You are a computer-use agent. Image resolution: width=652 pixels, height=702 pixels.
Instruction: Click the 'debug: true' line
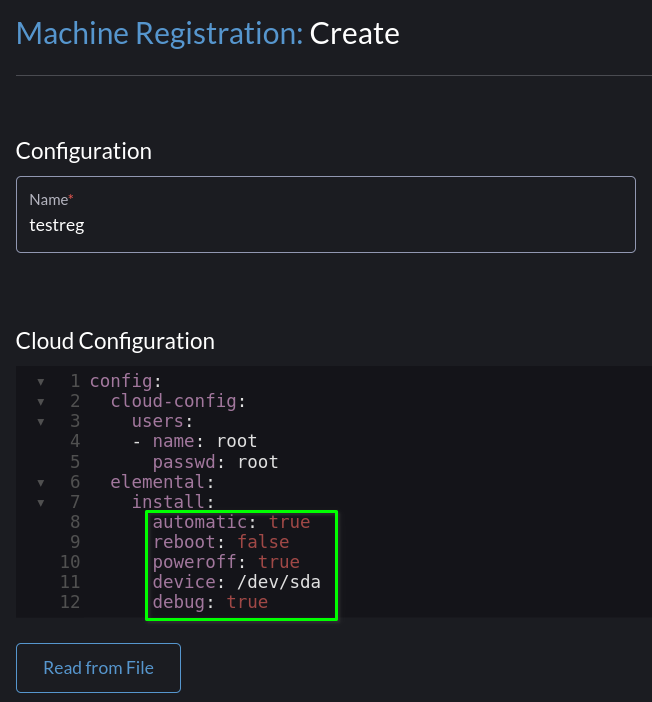pos(210,602)
